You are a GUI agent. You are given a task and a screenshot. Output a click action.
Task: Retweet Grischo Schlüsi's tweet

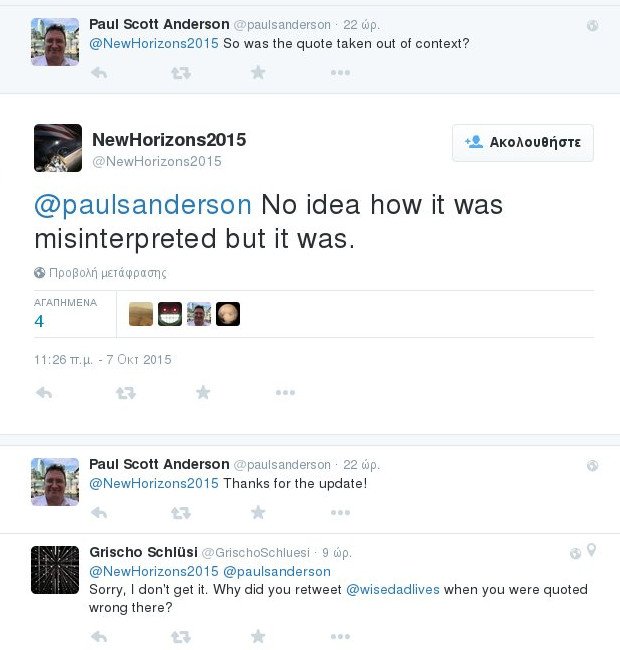click(x=180, y=636)
